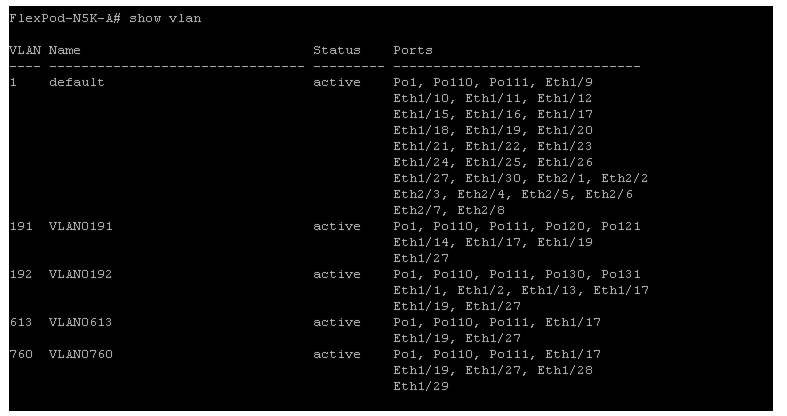Click the VLAN column header
This screenshot has height=416, width=787.
point(25,50)
